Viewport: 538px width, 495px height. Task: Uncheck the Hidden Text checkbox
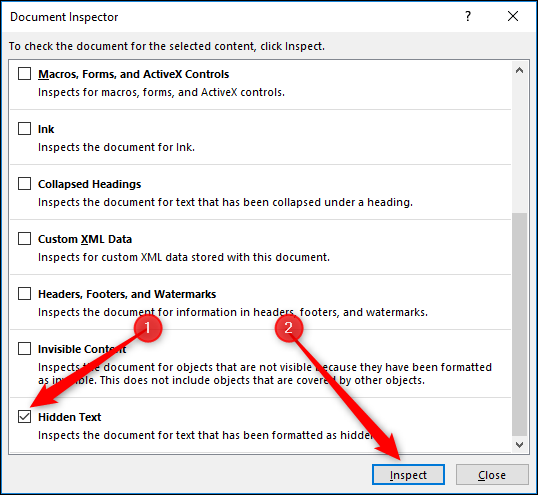(x=24, y=417)
